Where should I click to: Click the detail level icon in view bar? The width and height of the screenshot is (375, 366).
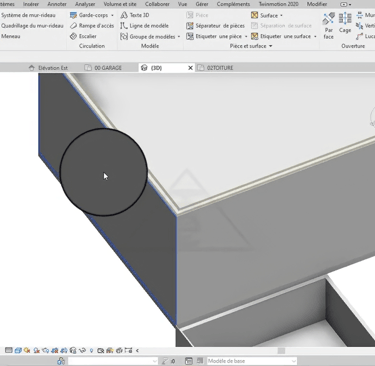coord(9,350)
